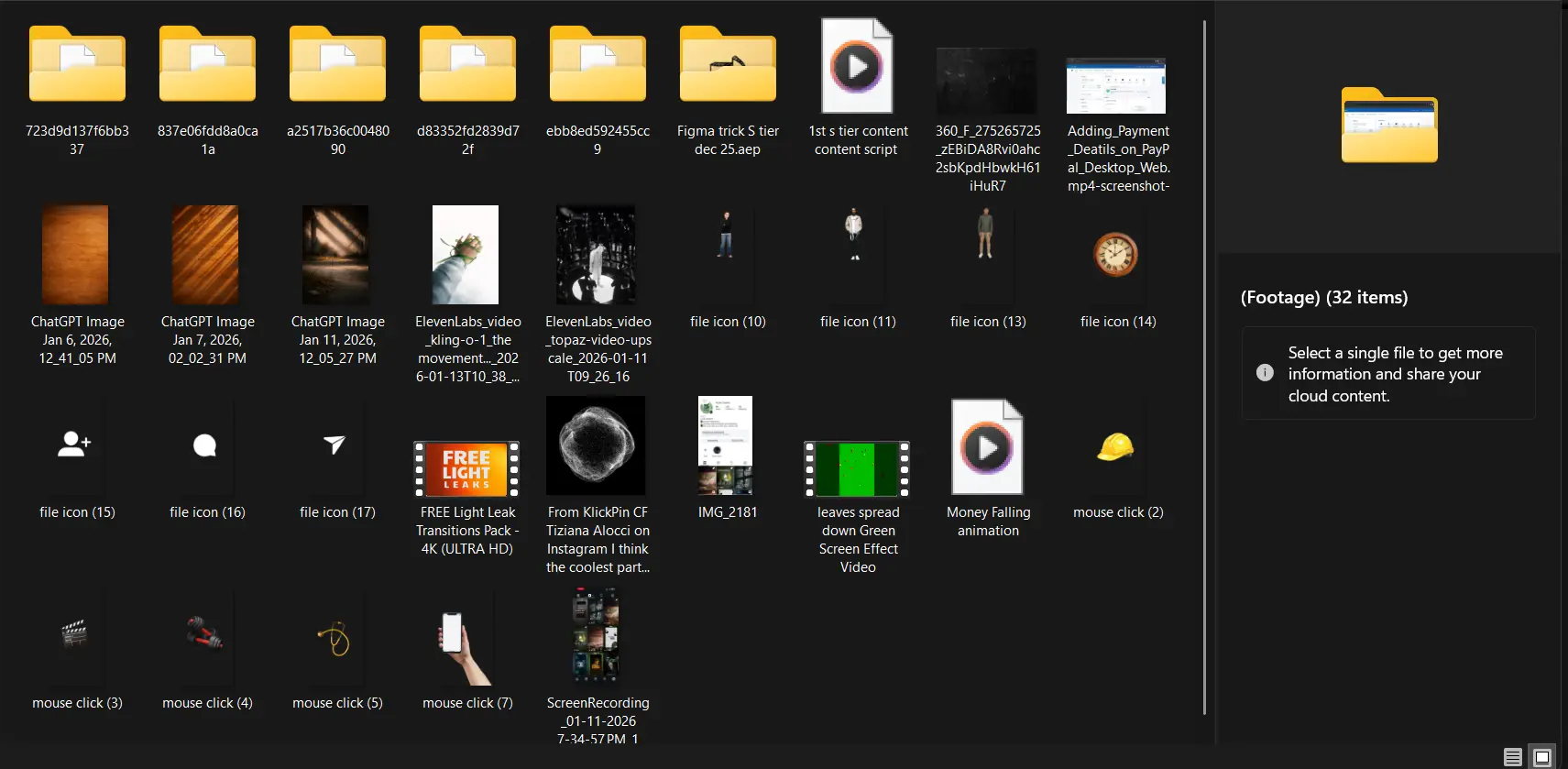Switch to details list view

click(x=1513, y=757)
